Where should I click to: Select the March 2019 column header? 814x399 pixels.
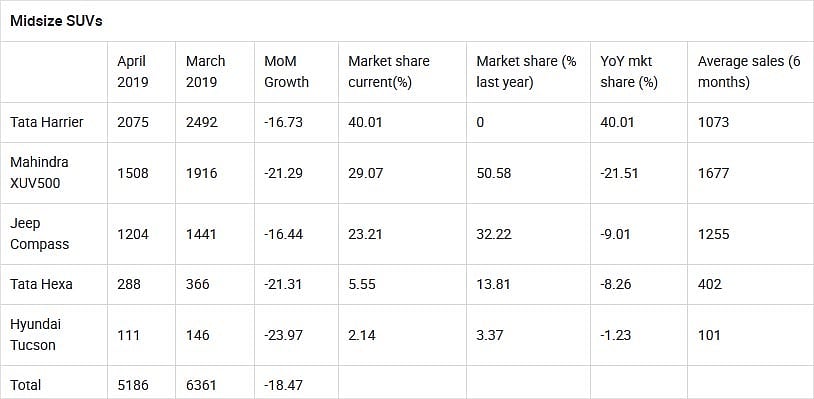(206, 72)
